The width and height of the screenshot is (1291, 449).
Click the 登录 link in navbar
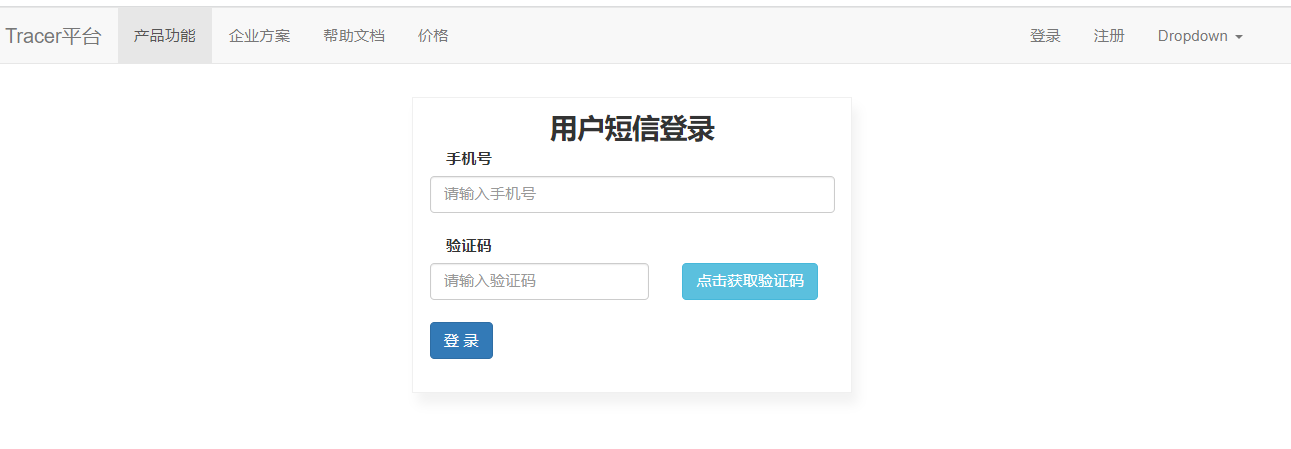click(x=1045, y=36)
